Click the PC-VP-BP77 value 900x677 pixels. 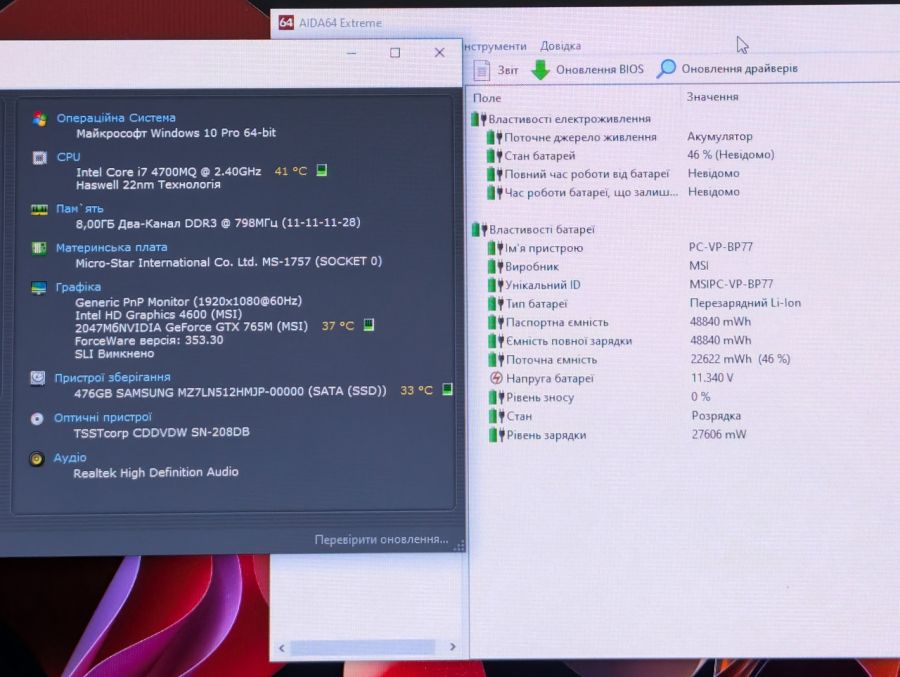click(720, 247)
